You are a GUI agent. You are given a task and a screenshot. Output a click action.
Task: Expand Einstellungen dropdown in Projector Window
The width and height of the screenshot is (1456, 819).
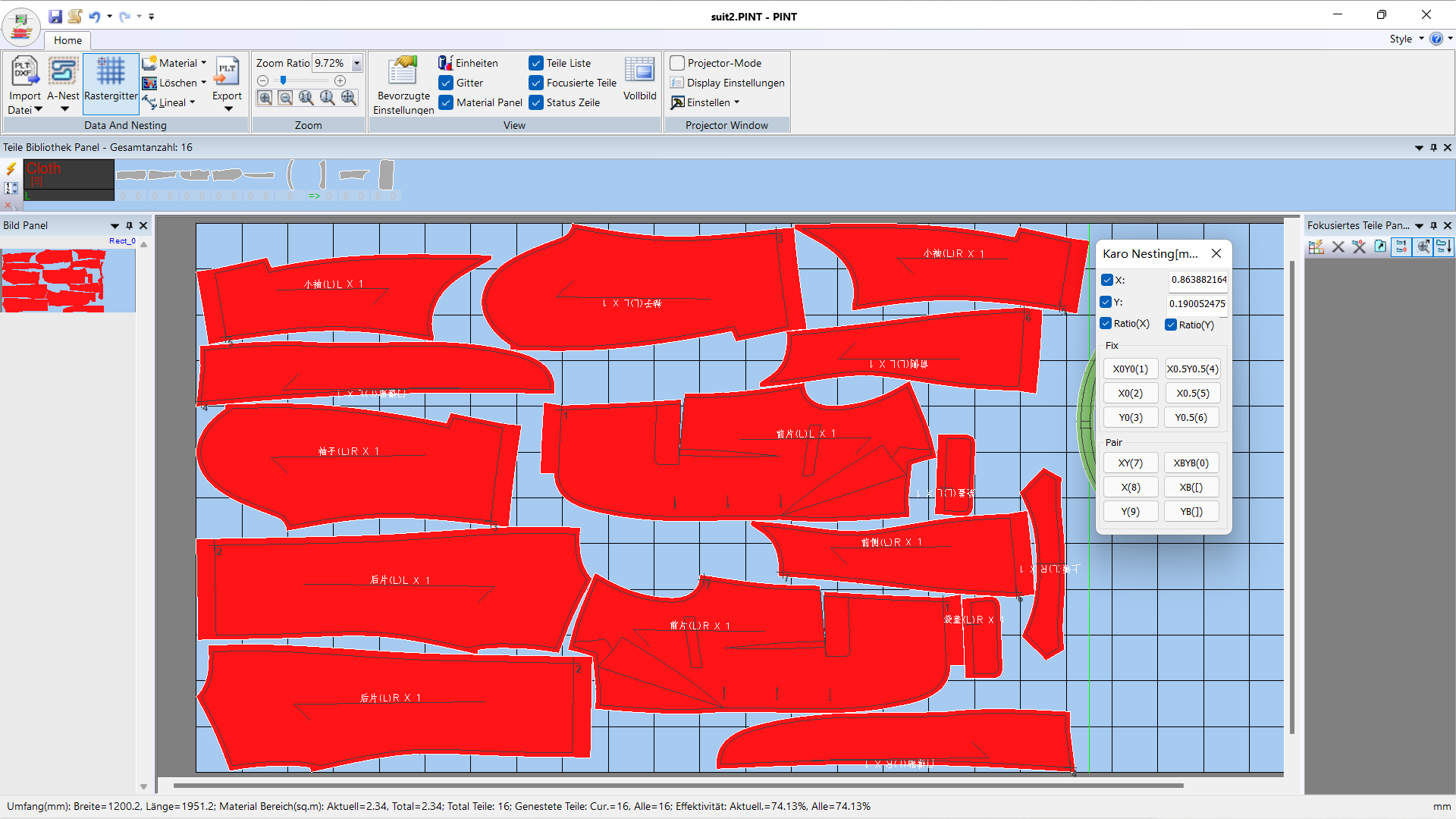tap(740, 103)
